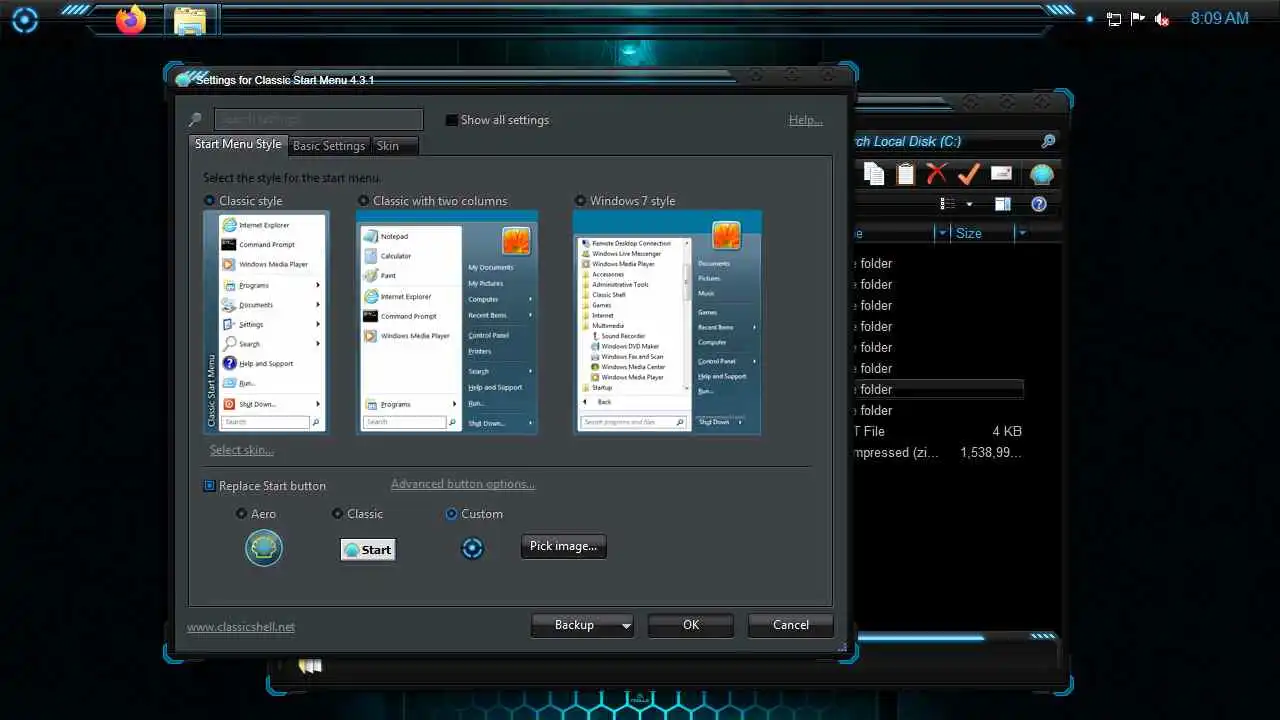Click the custom start button orb preview
The width and height of the screenshot is (1280, 720).
point(472,548)
